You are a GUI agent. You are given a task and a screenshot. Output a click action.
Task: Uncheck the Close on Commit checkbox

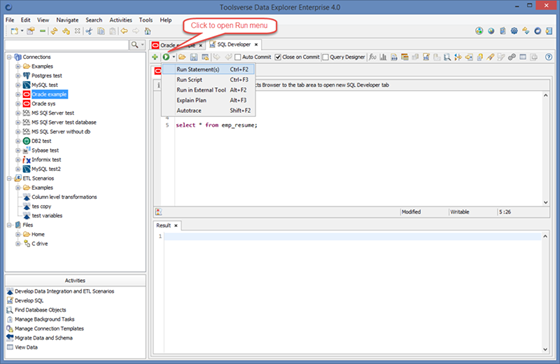(278, 57)
